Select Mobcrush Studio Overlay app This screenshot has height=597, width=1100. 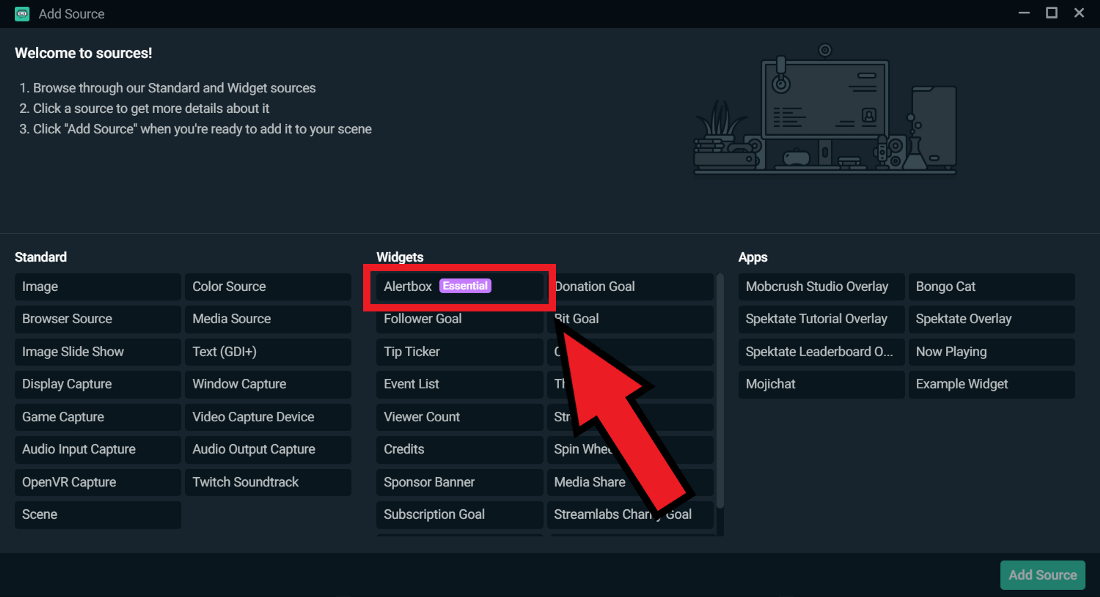click(821, 286)
